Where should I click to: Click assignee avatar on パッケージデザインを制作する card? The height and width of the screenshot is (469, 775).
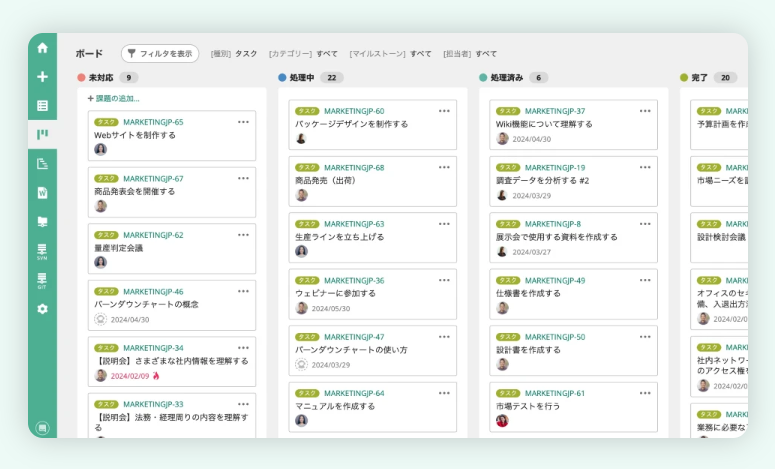(301, 138)
